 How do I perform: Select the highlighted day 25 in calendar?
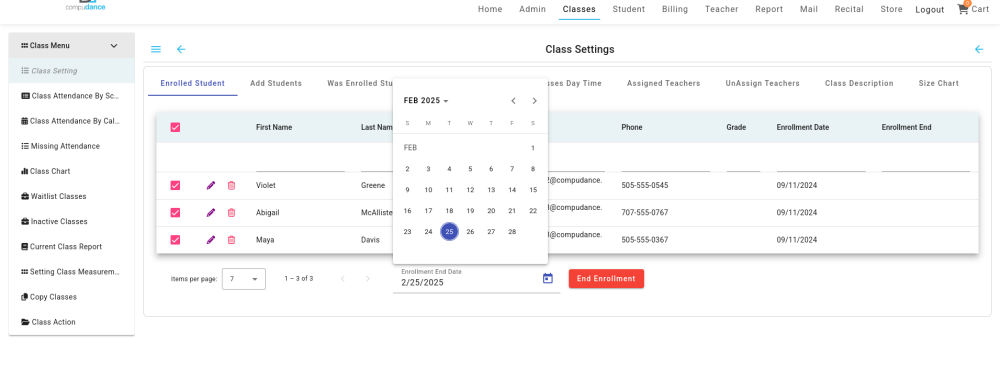[449, 232]
